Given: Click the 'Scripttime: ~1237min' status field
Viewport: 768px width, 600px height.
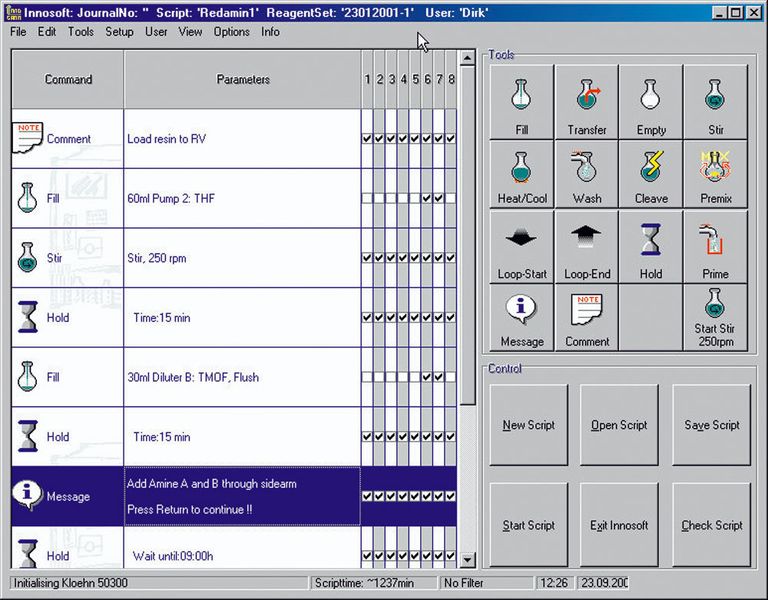Looking at the screenshot, I should pyautogui.click(x=373, y=583).
